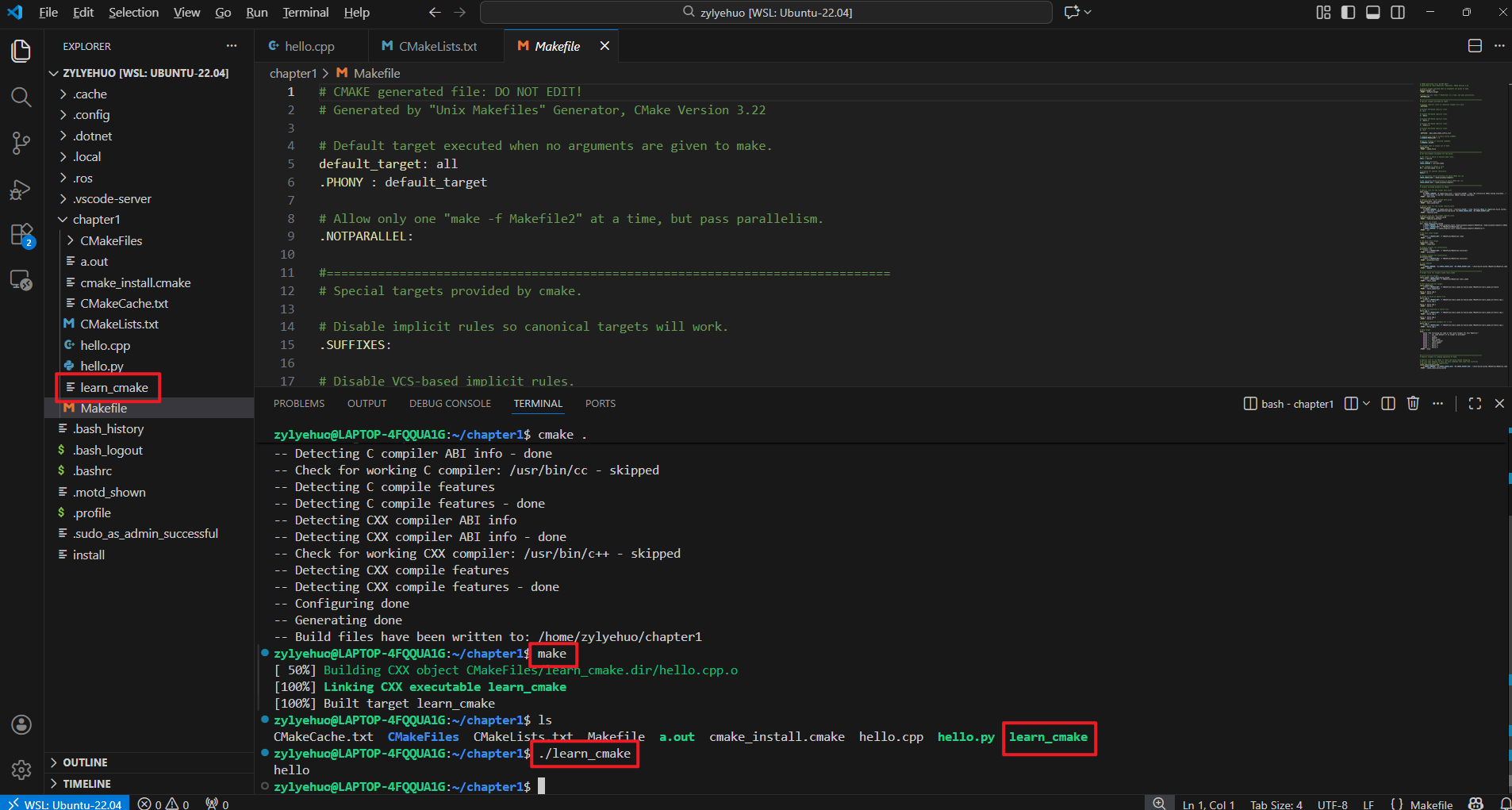
Task: Switch to the OUTPUT panel tab
Action: pyautogui.click(x=366, y=403)
